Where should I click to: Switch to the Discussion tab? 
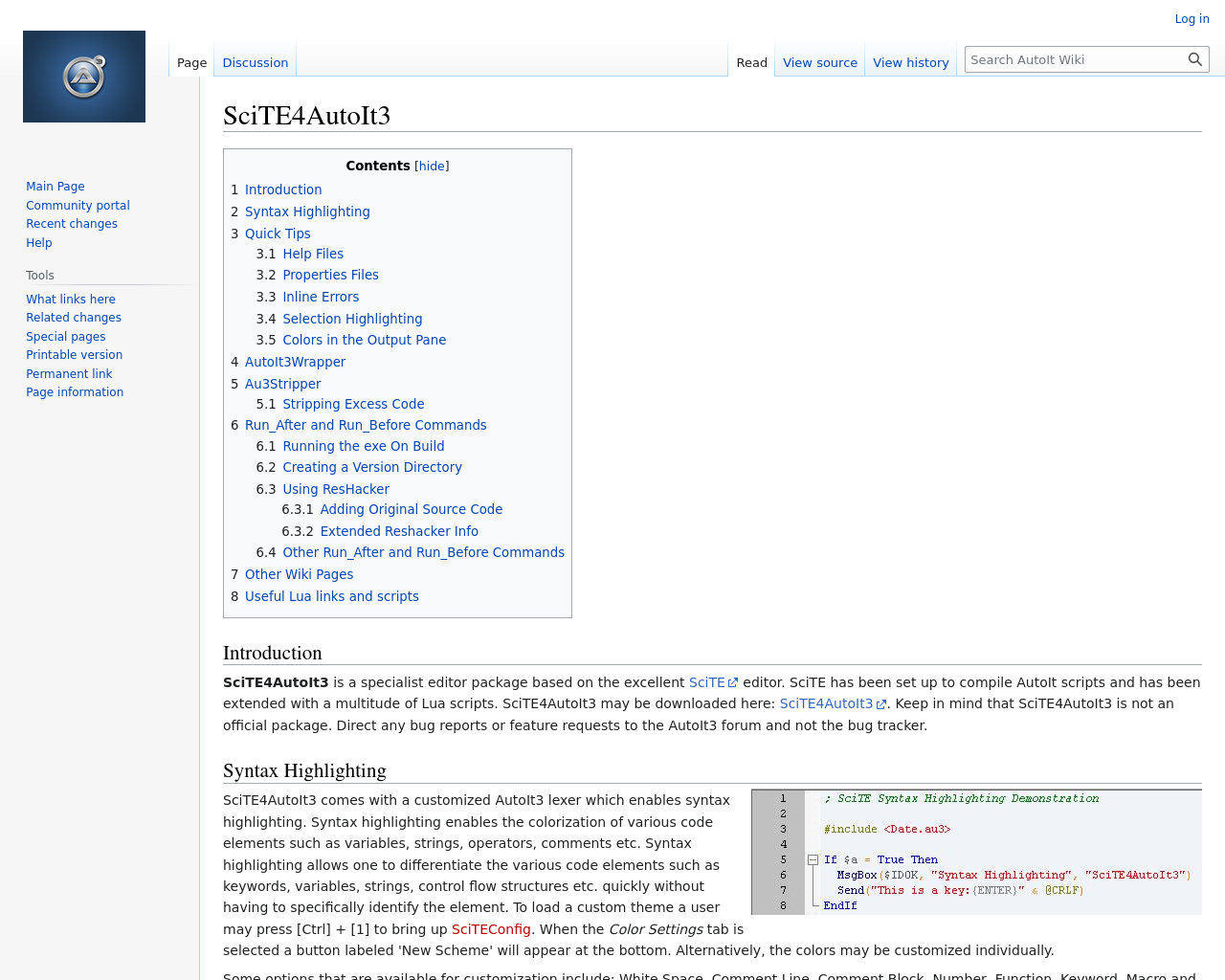click(x=256, y=62)
